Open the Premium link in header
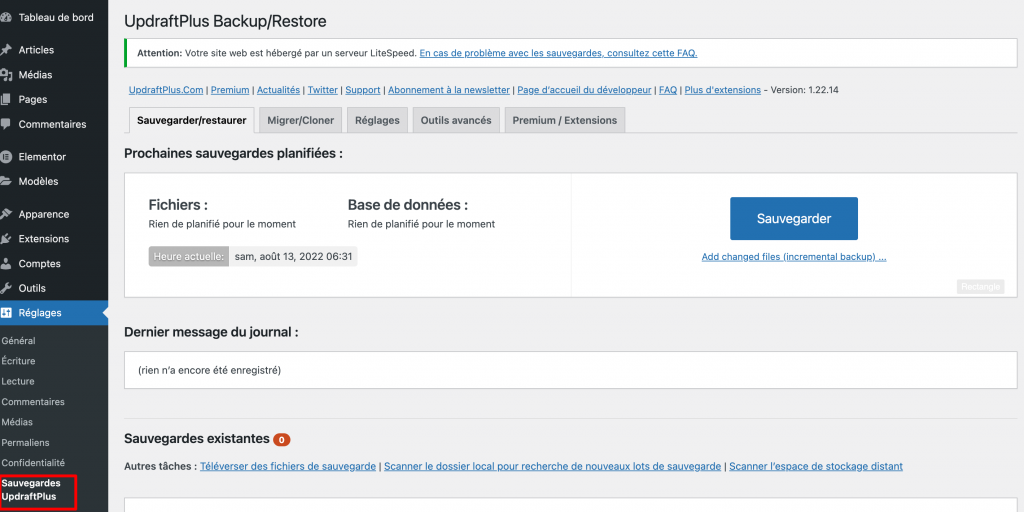This screenshot has width=1024, height=512. tap(230, 90)
